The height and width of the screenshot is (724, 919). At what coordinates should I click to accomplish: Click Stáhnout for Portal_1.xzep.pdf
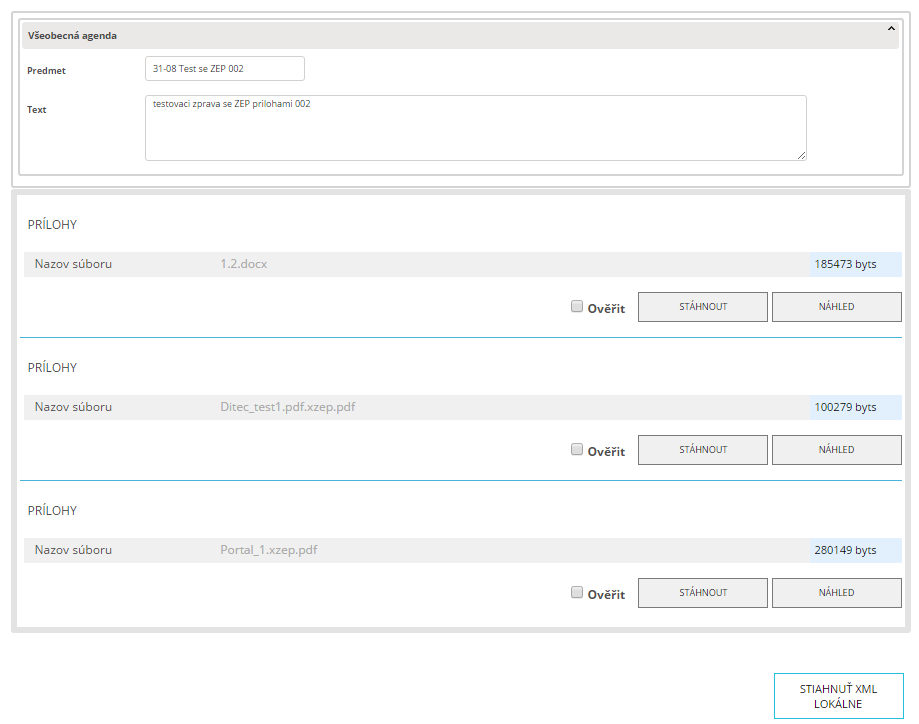pos(702,593)
